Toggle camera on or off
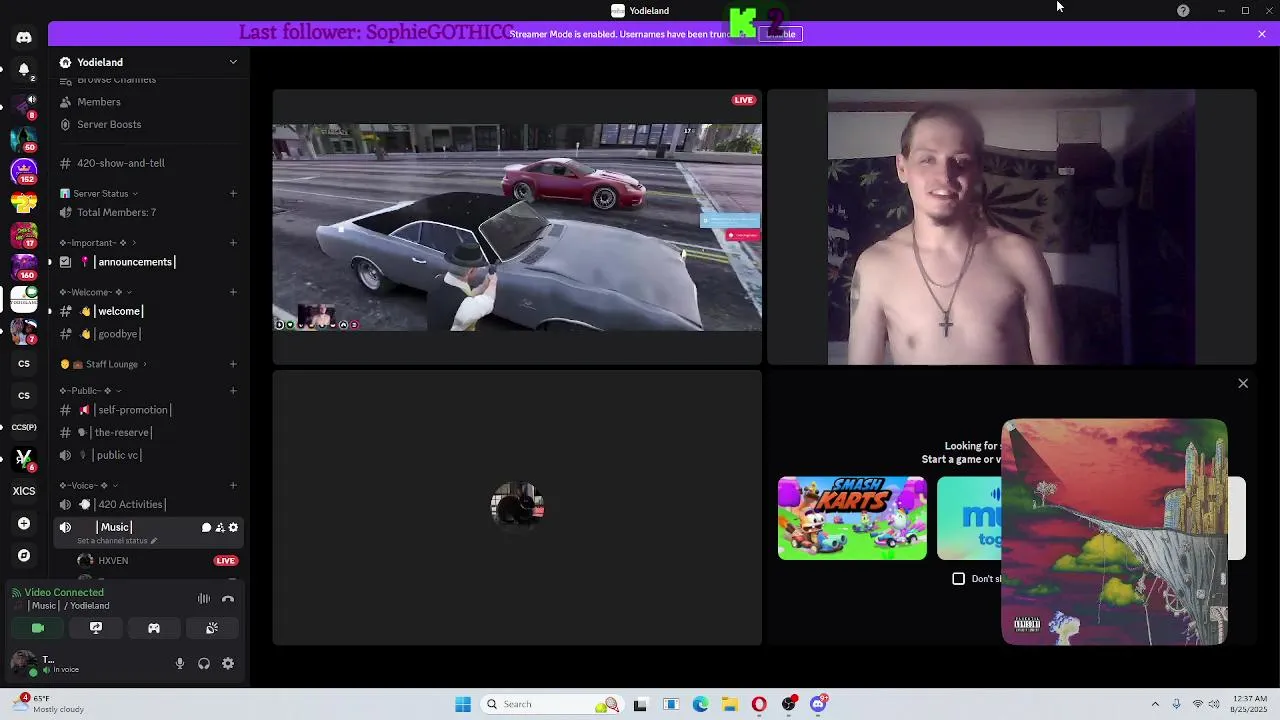This screenshot has width=1280, height=720. pos(38,628)
